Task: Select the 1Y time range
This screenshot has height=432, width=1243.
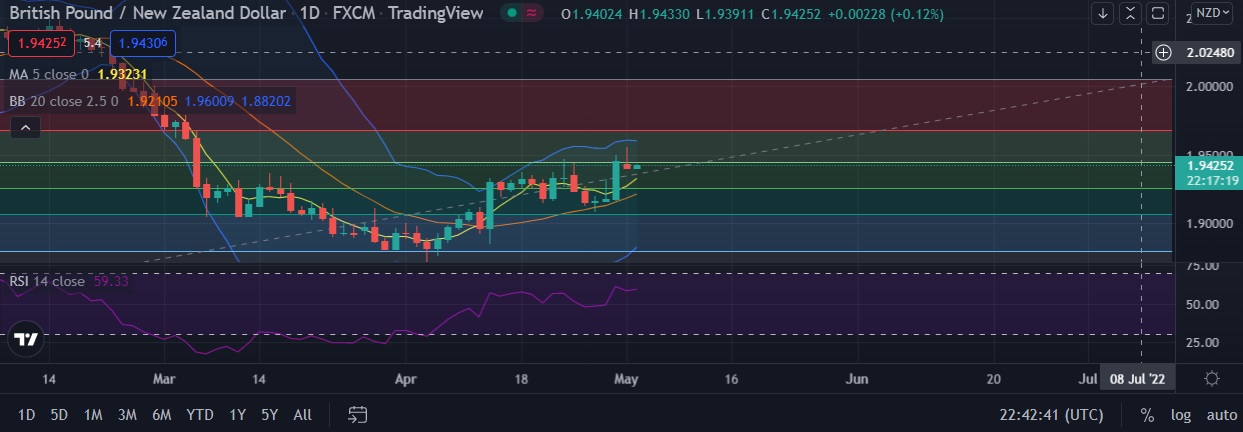Action: coord(238,414)
